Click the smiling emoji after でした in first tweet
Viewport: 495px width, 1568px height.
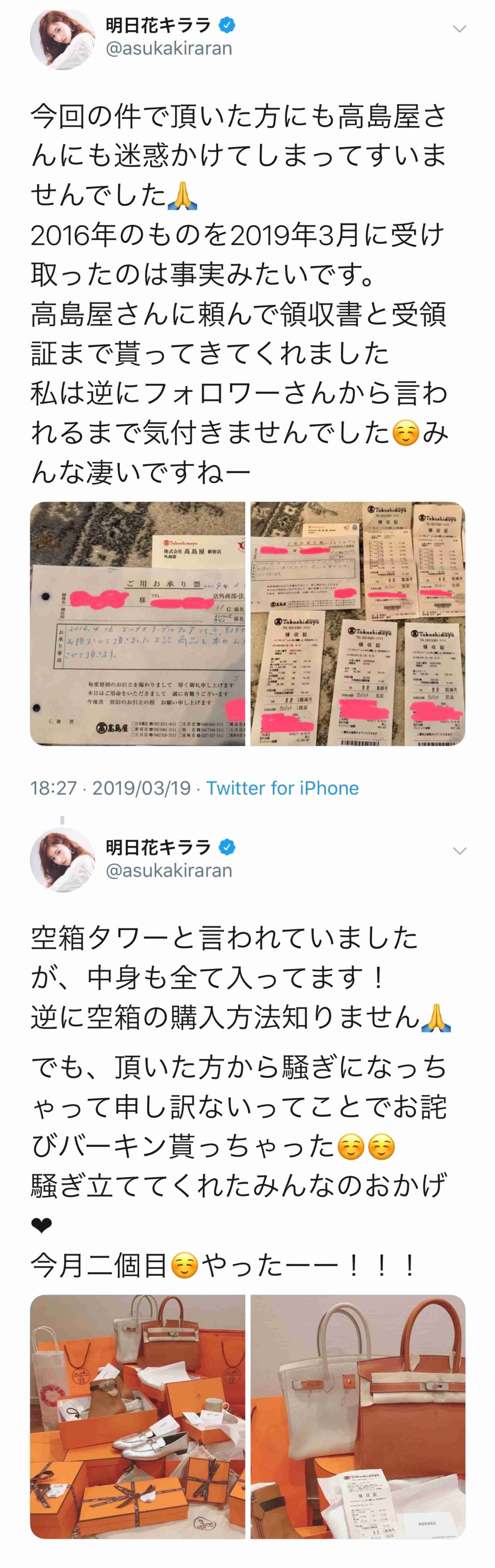click(406, 433)
